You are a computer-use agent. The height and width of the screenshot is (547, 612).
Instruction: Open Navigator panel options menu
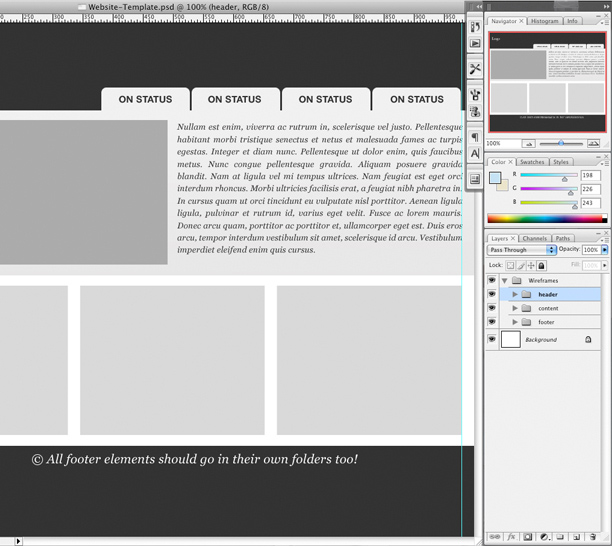606,22
